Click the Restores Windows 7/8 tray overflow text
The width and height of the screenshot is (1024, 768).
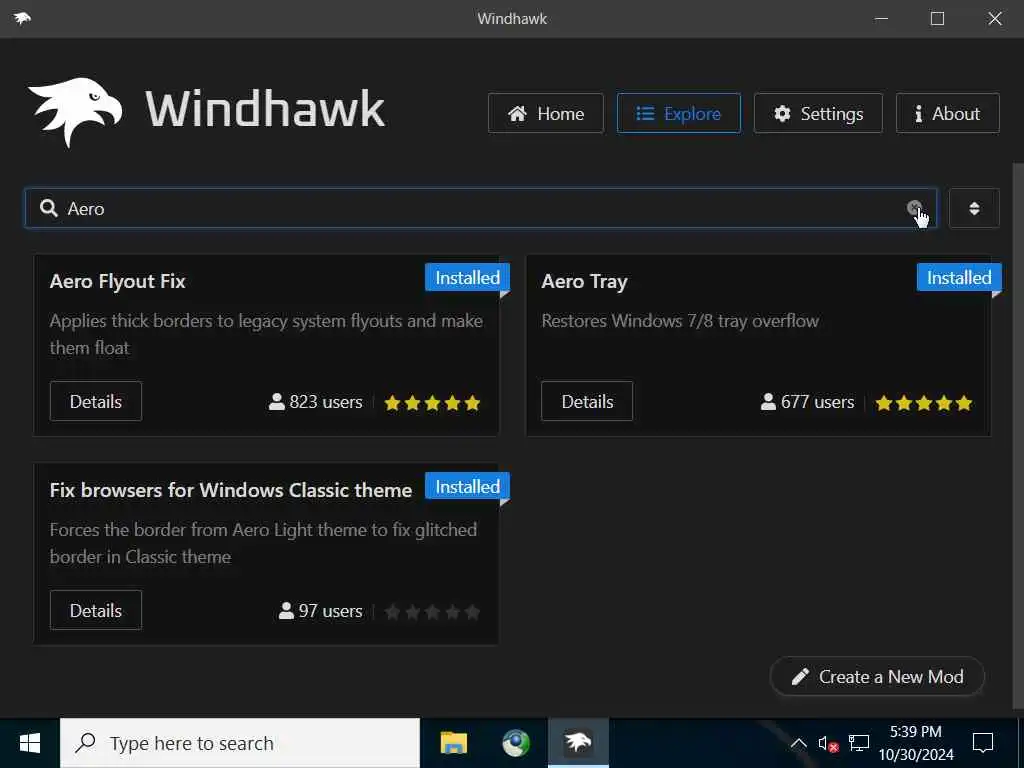click(680, 321)
